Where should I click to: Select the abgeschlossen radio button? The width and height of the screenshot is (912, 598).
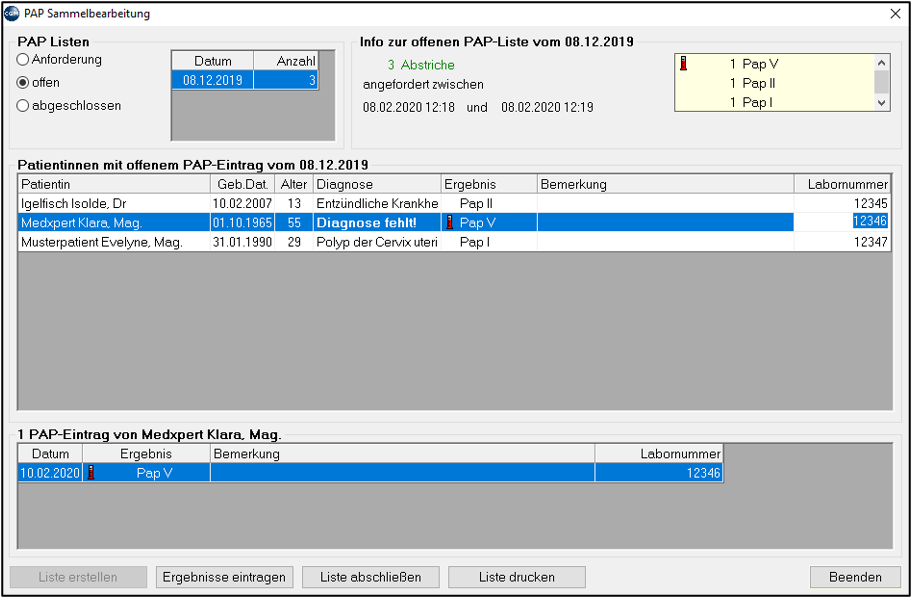tap(23, 106)
